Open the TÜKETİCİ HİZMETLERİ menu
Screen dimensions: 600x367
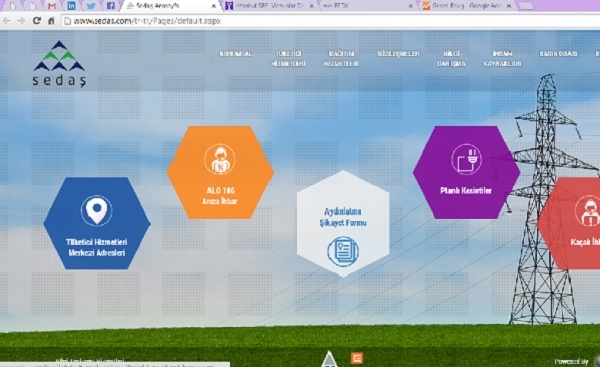(289, 59)
